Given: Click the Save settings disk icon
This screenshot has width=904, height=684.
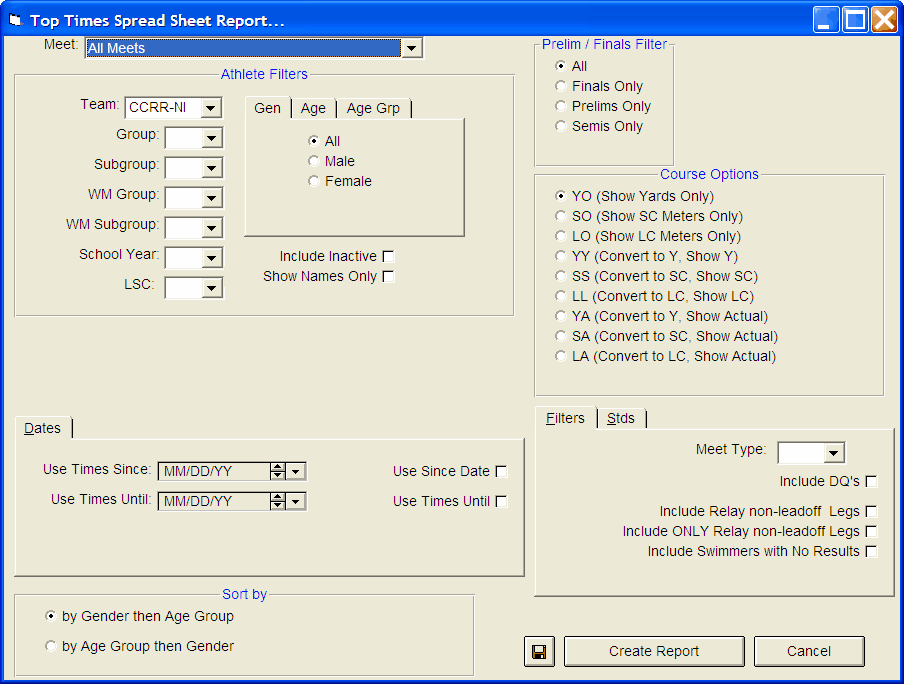Looking at the screenshot, I should pos(539,651).
